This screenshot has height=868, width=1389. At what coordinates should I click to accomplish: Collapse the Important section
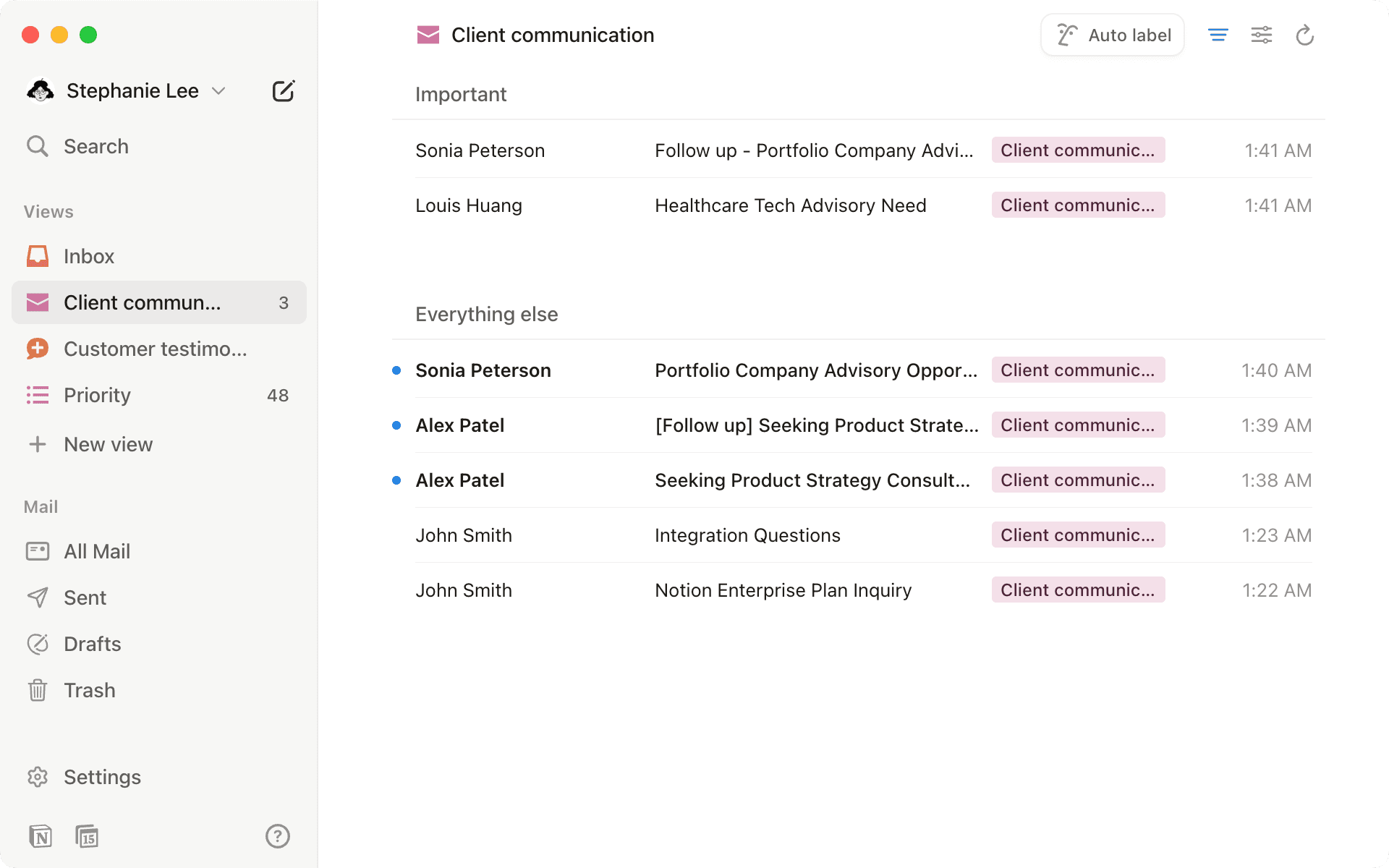click(461, 93)
